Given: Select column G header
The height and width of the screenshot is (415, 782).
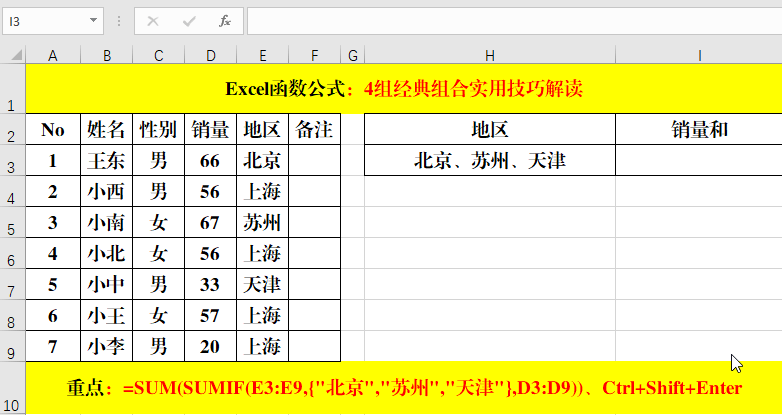Looking at the screenshot, I should [x=353, y=55].
